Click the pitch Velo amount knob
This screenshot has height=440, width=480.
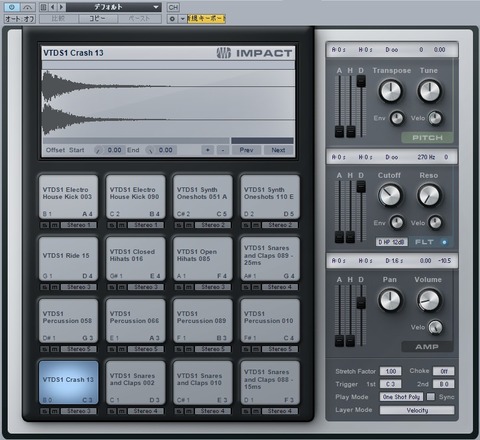tap(435, 118)
